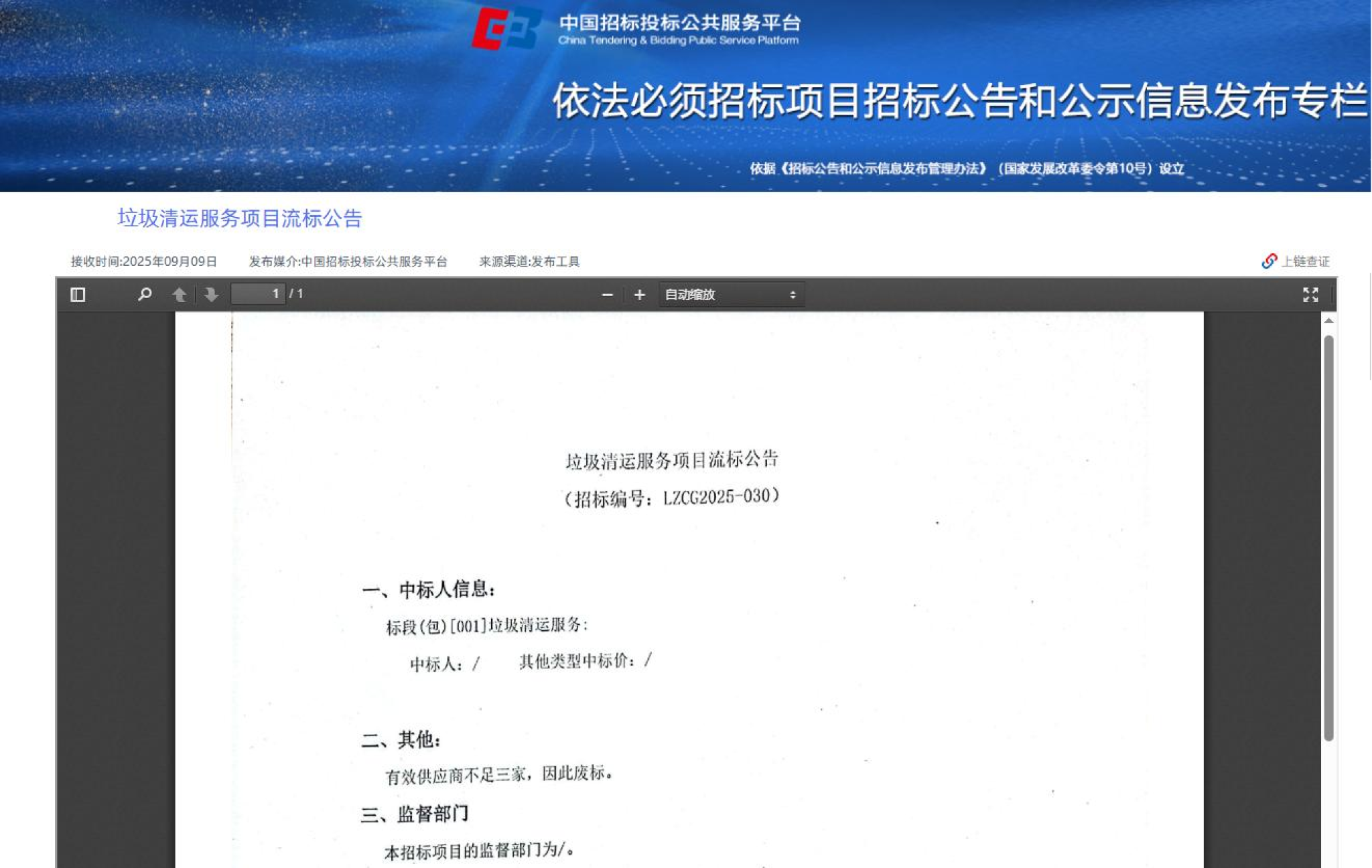Viewport: 1372px width, 868px height.
Task: Go to next page with down arrow
Action: click(x=211, y=295)
